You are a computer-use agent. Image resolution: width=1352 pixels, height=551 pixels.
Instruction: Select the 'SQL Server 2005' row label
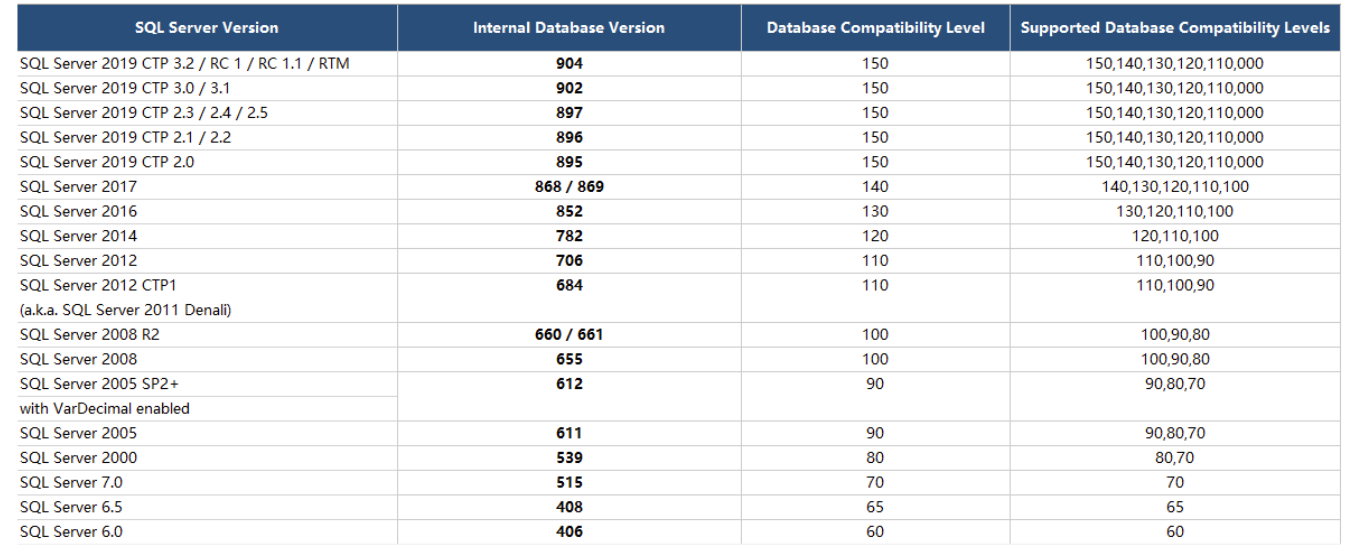click(x=78, y=433)
